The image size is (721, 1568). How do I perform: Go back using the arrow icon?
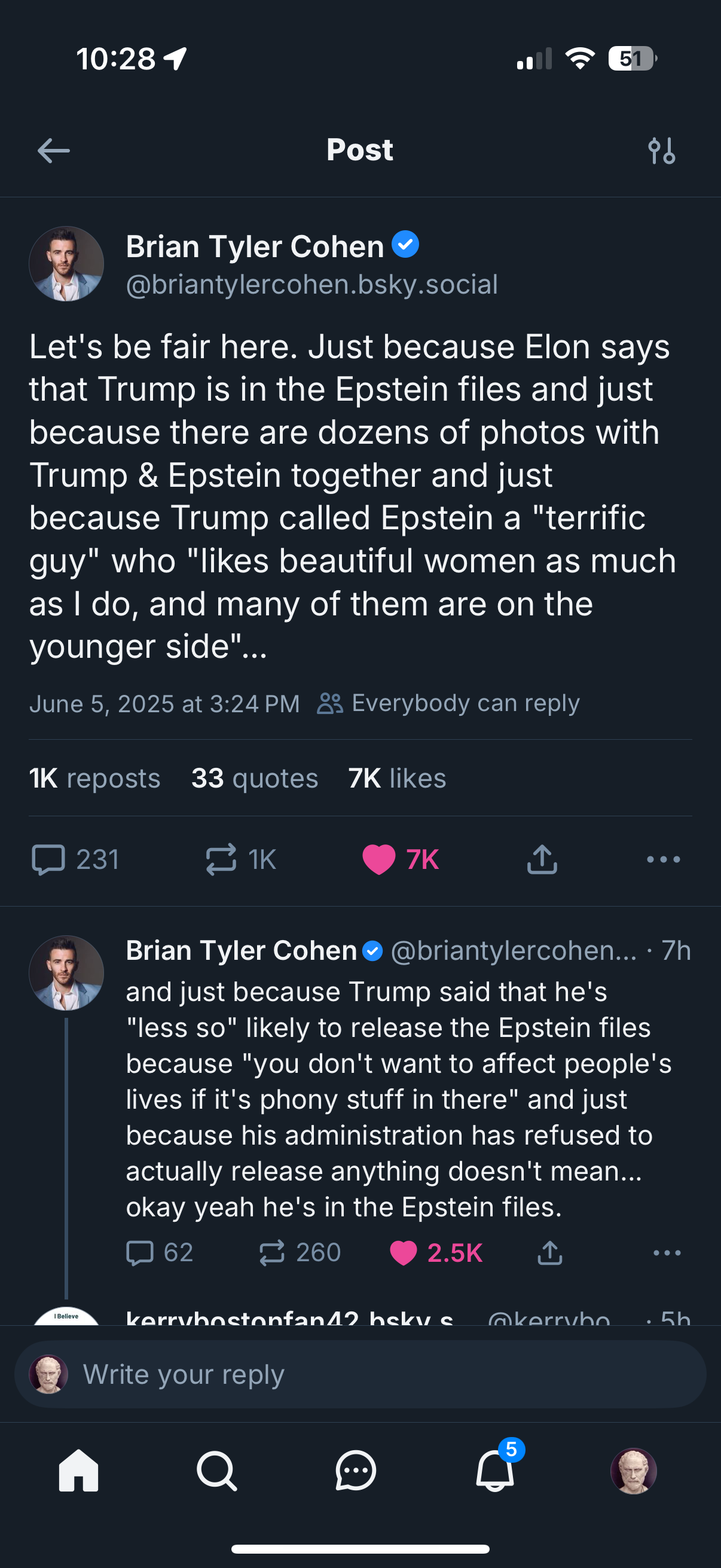tap(54, 150)
